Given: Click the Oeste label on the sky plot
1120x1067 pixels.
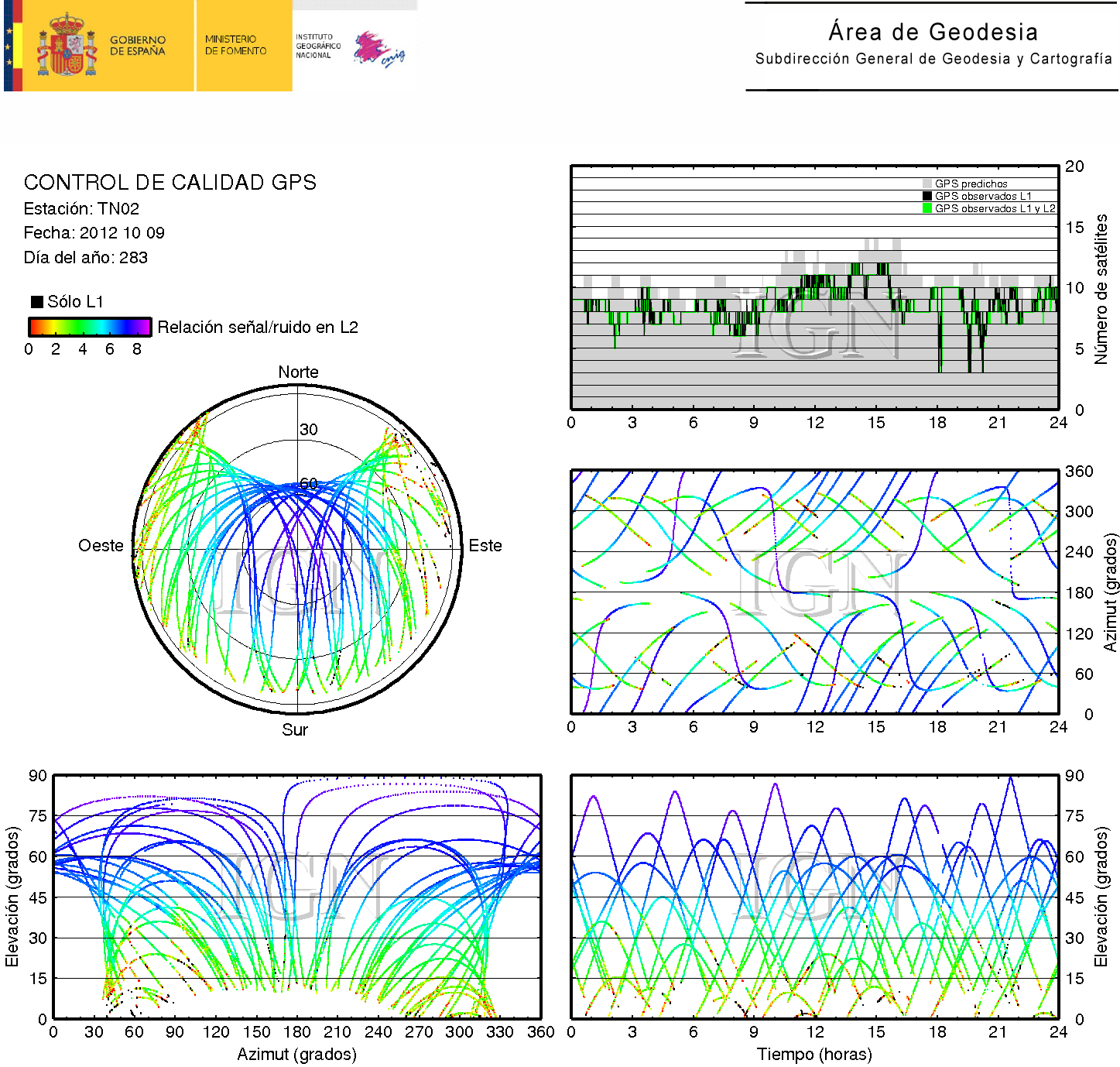Looking at the screenshot, I should pyautogui.click(x=101, y=546).
